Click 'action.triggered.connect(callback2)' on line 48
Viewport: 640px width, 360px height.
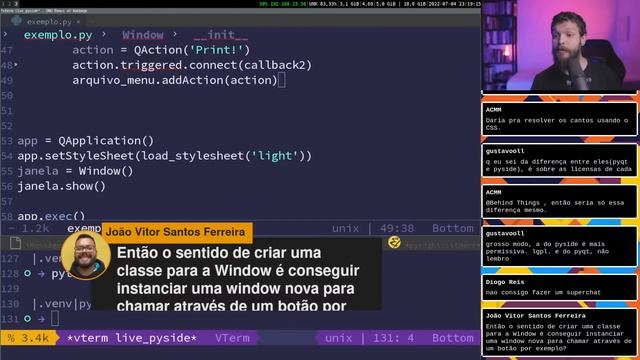point(192,65)
